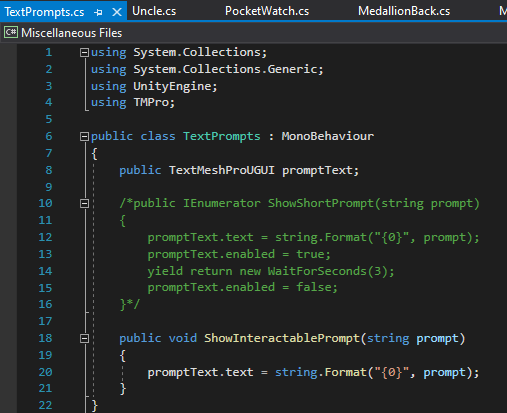Click the TextPrompts class identifier

(x=222, y=136)
